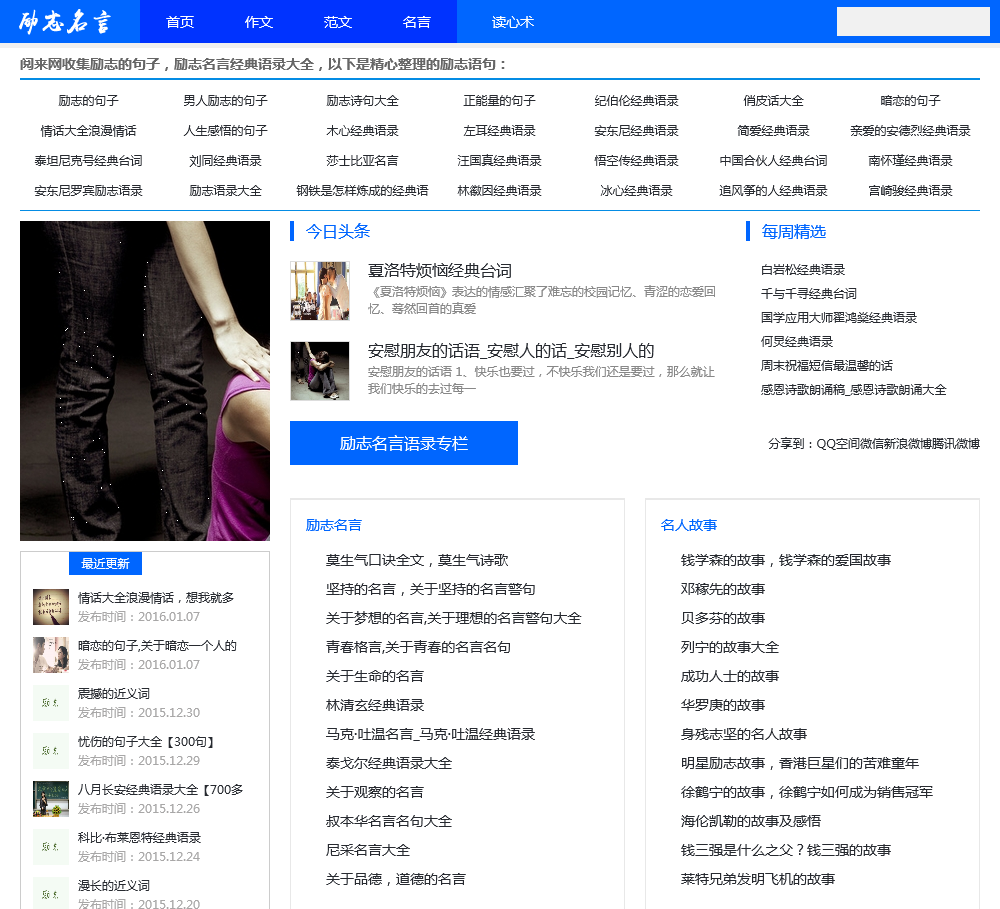The image size is (1000, 909).
Task: Open 周末祝福短信最温馨的话 link
Action: tap(826, 366)
